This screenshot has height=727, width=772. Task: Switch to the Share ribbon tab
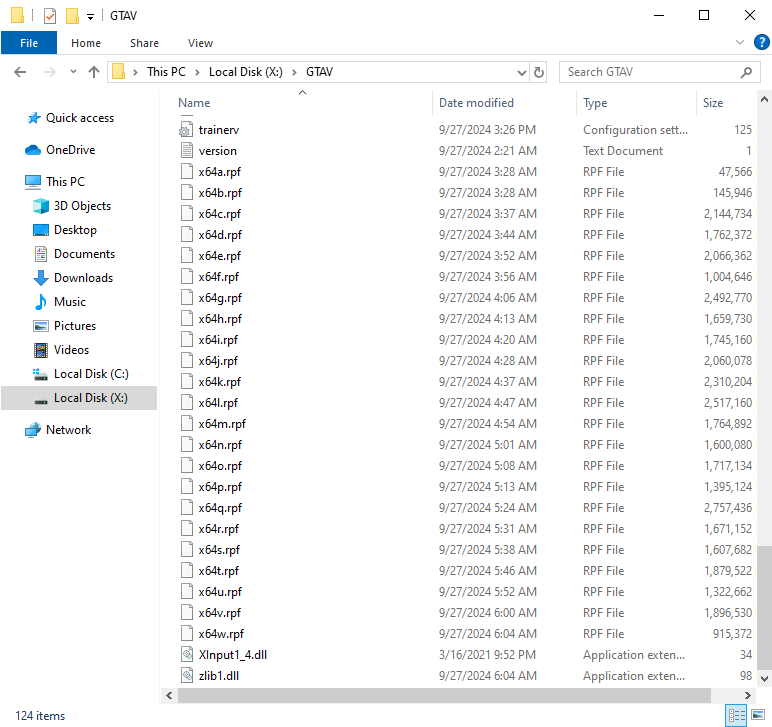[144, 43]
